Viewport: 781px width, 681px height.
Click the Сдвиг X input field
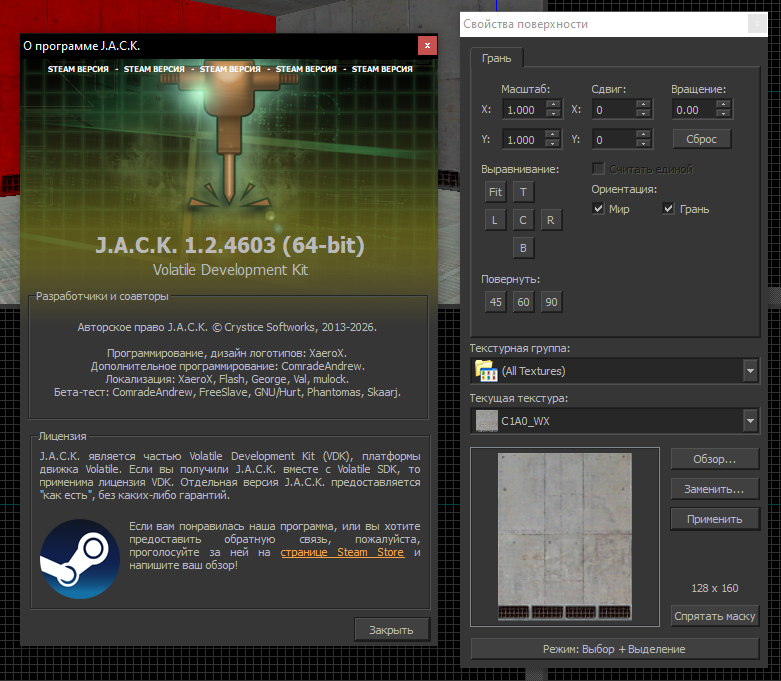(614, 110)
